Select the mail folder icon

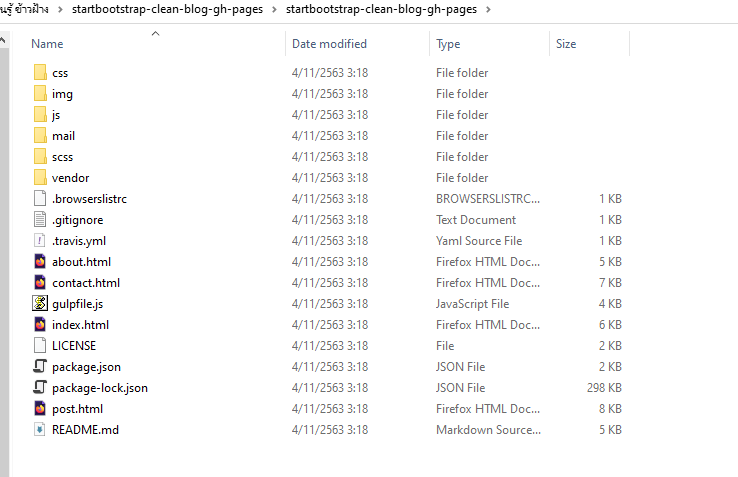coord(40,136)
